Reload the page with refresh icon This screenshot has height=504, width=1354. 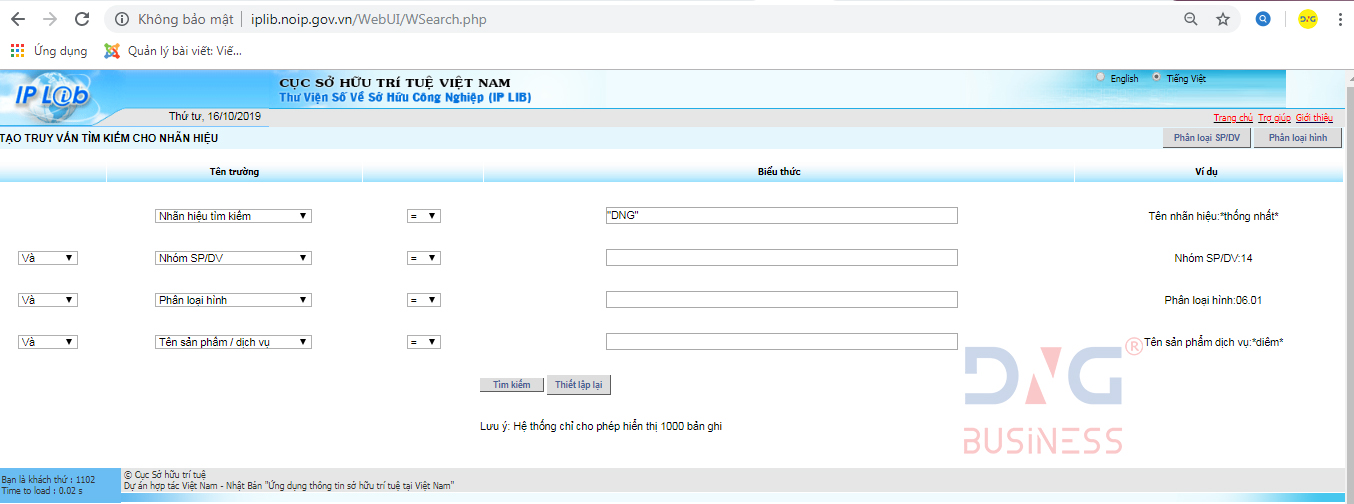point(82,19)
